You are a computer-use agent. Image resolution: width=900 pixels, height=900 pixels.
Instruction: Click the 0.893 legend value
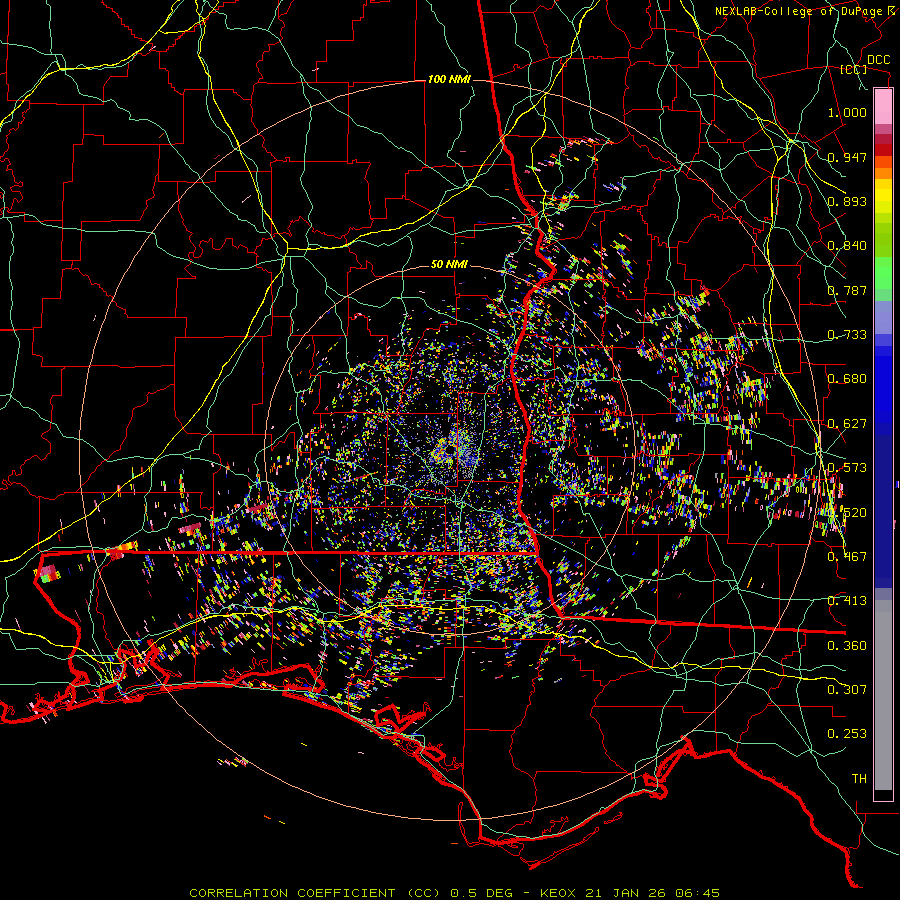847,201
